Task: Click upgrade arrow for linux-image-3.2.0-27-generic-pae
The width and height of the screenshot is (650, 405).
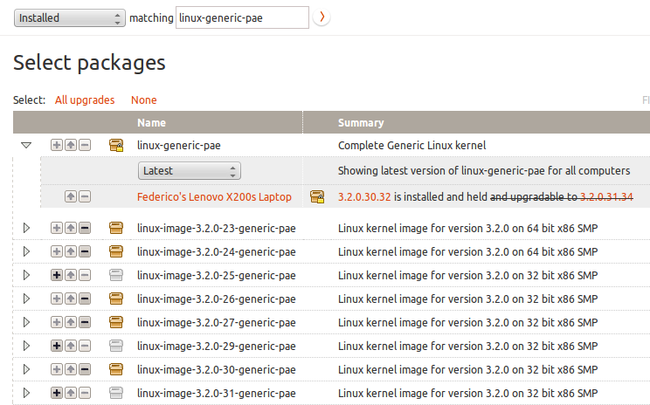Action: coord(71,322)
